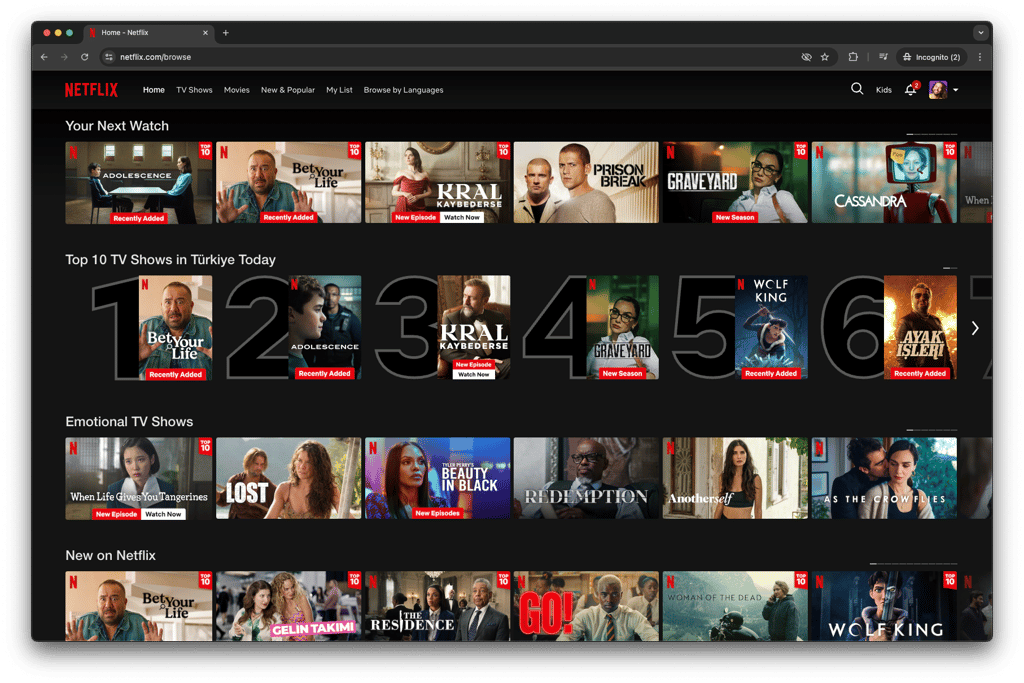Expand the profile dropdown caret
This screenshot has height=683, width=1024.
955,90
